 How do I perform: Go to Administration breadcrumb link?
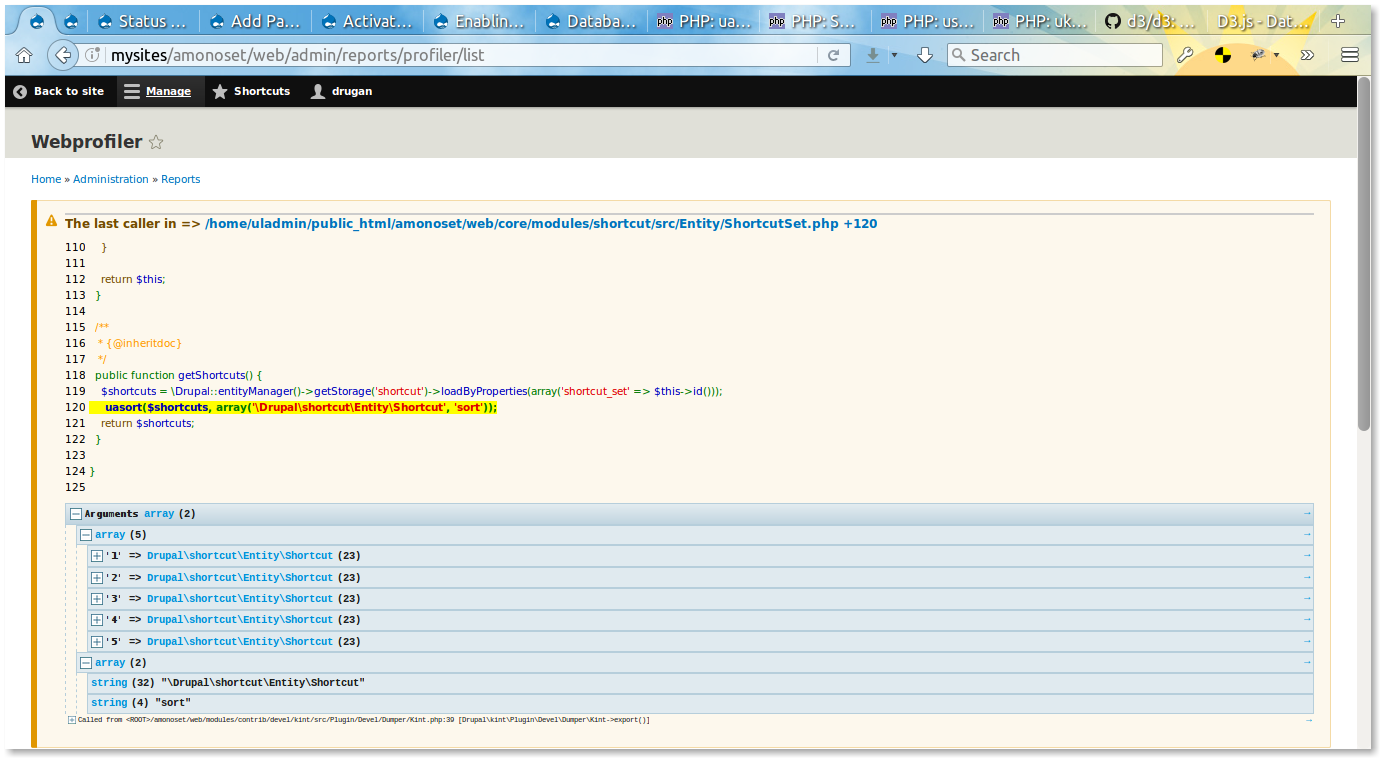pyautogui.click(x=111, y=179)
